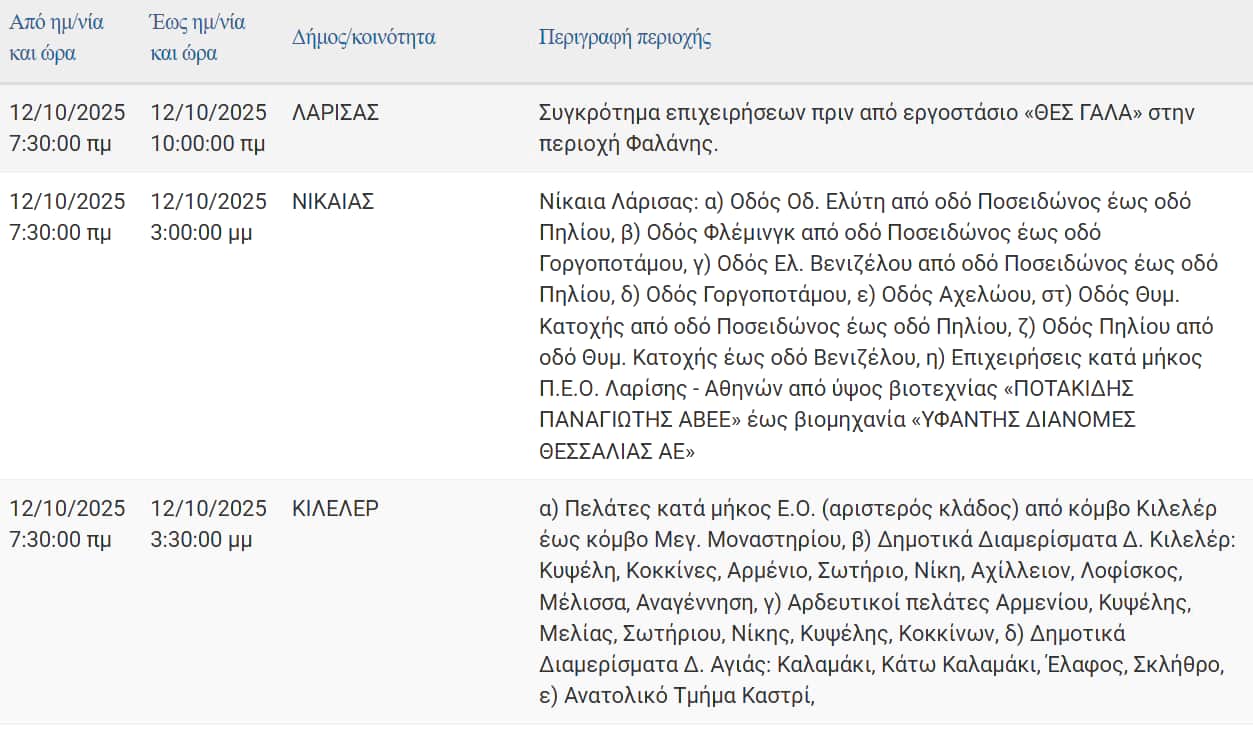The width and height of the screenshot is (1253, 735).
Task: Select the ΝΙΚΑΙΑΣ municipality cell
Action: [333, 201]
